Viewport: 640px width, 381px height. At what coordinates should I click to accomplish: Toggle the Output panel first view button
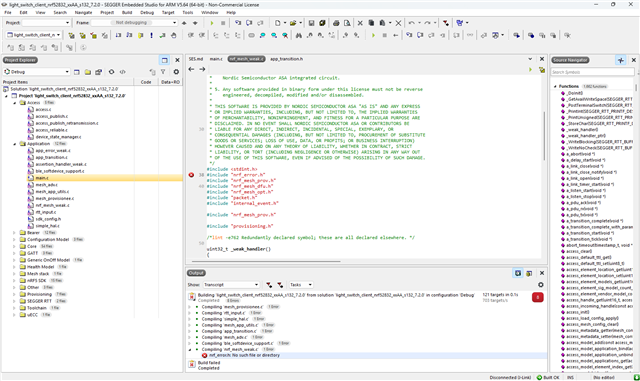tap(518, 273)
